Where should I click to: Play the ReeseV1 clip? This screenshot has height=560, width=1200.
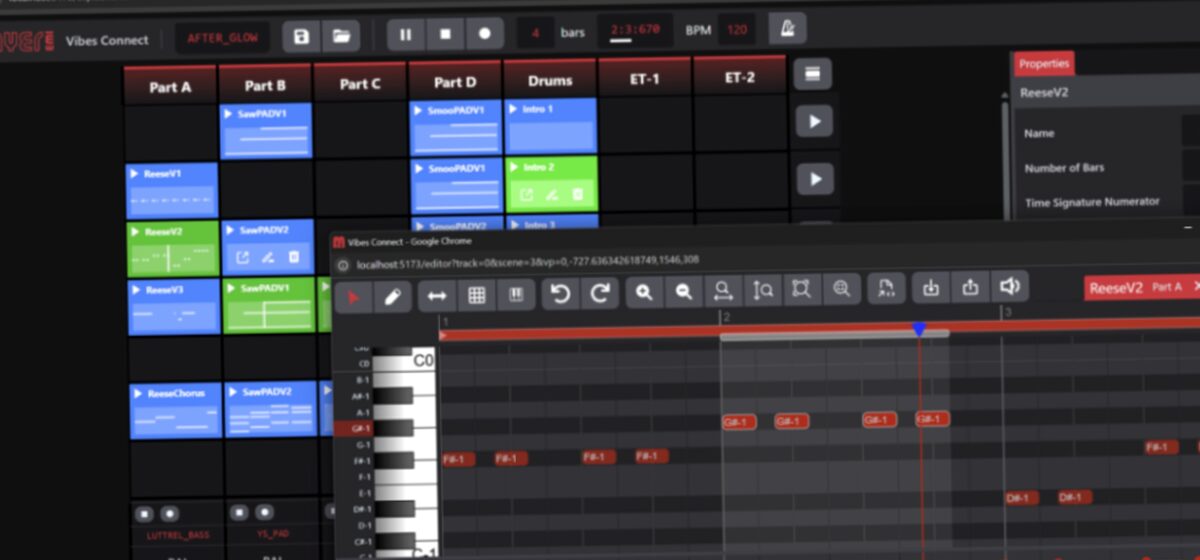click(x=135, y=174)
